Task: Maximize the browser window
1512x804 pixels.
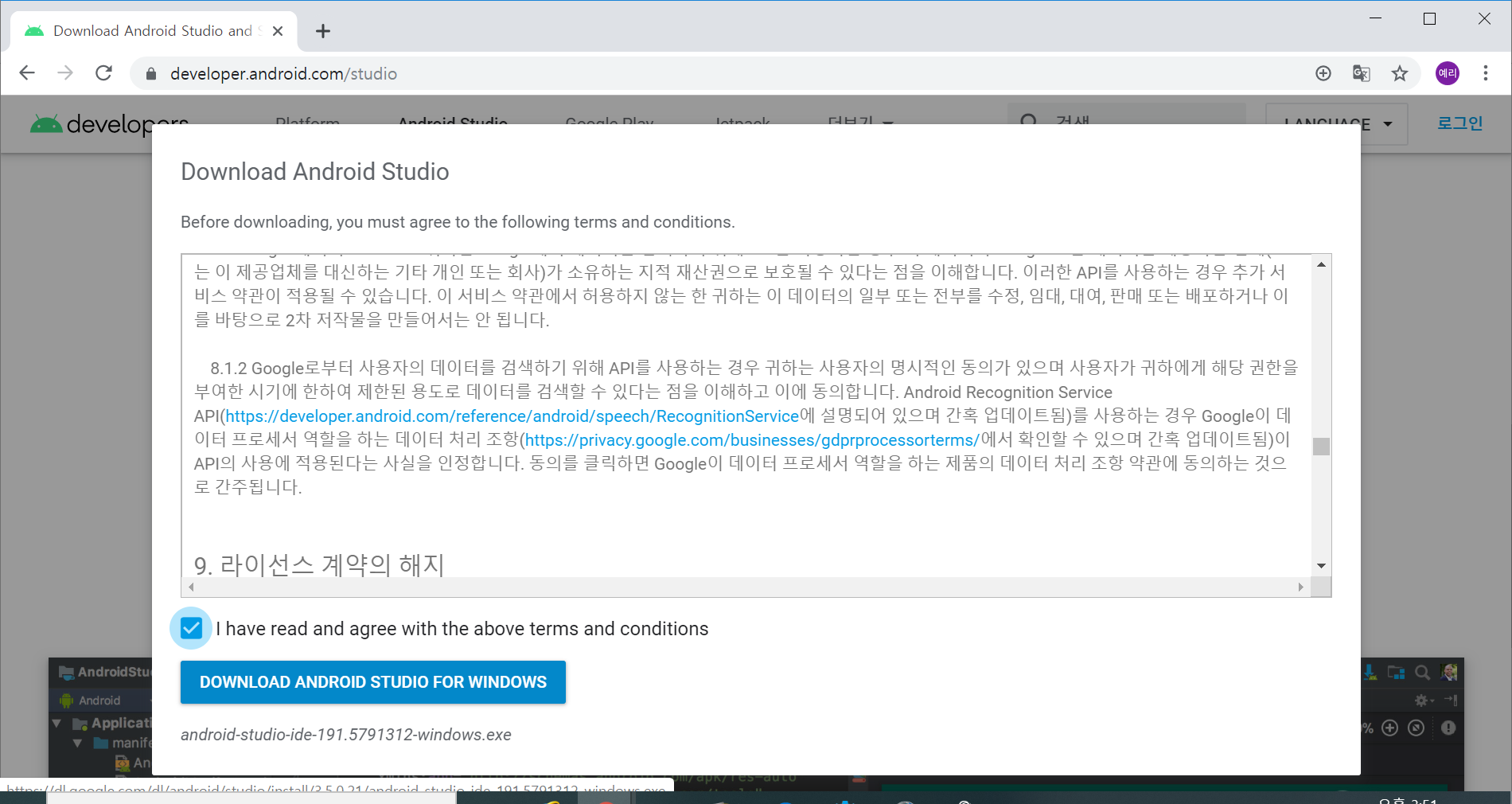Action: [1429, 19]
